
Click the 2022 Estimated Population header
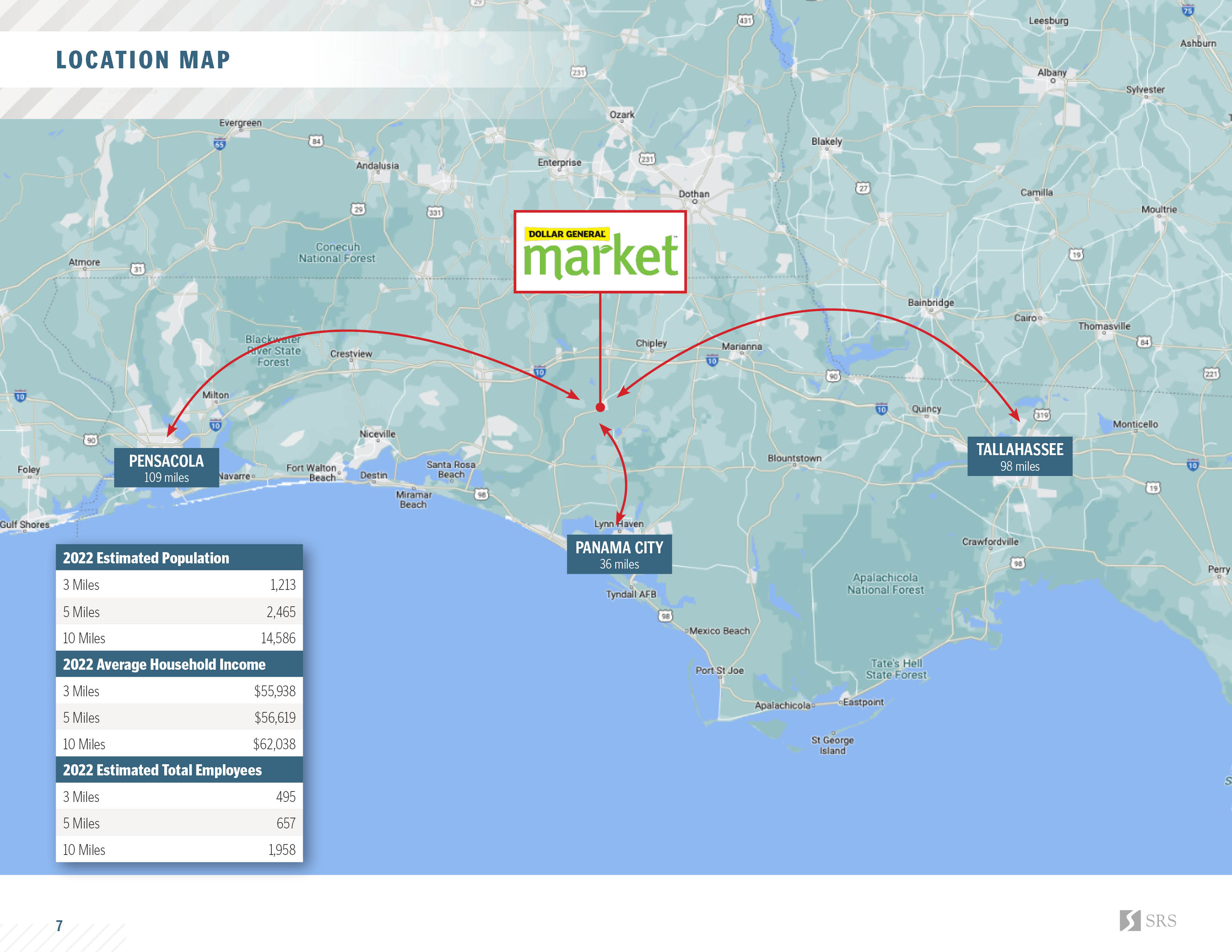point(179,558)
